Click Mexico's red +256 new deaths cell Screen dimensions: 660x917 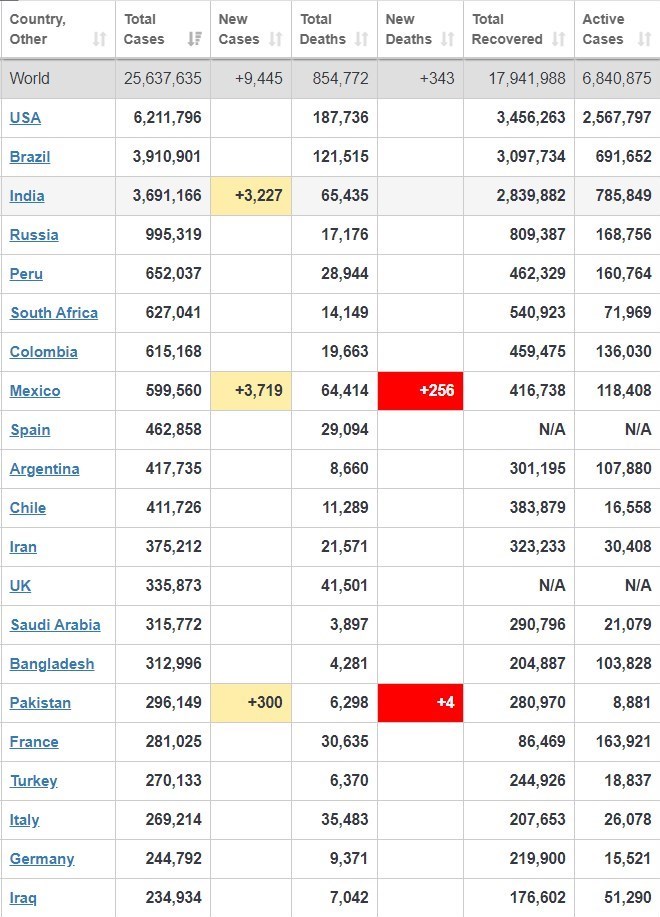tap(420, 390)
